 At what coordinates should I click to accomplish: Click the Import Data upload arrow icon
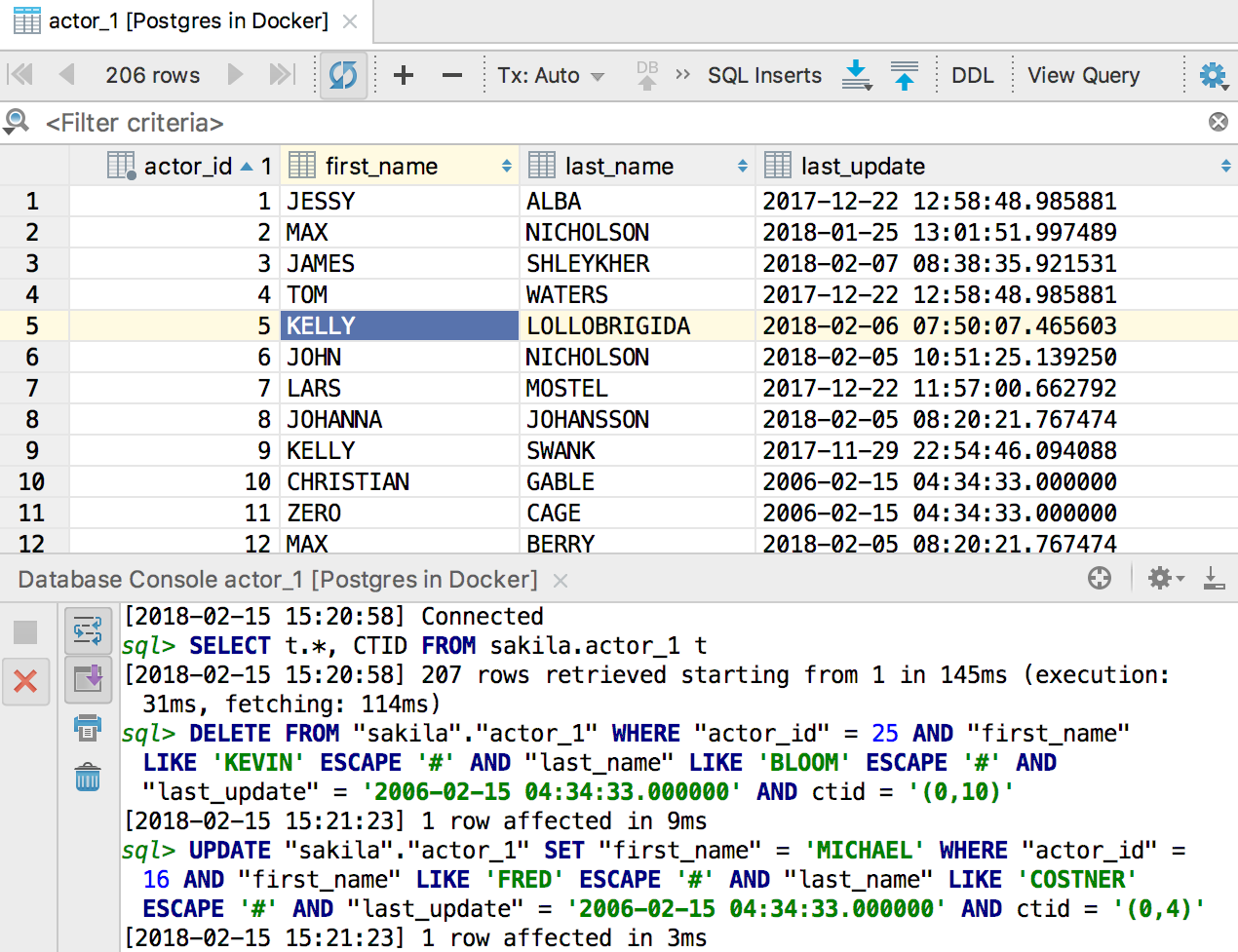coord(905,75)
